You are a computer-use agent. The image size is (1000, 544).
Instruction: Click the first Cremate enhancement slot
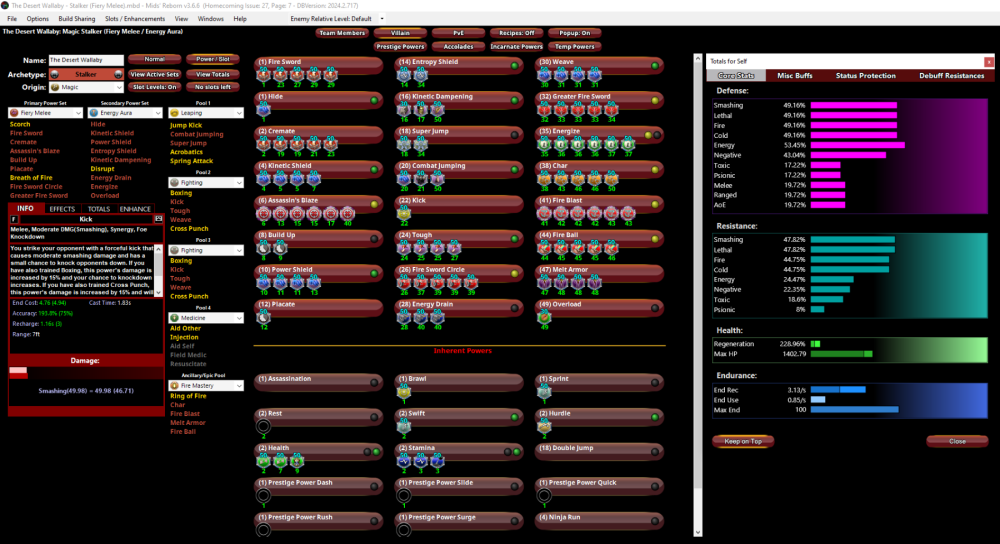coord(263,143)
